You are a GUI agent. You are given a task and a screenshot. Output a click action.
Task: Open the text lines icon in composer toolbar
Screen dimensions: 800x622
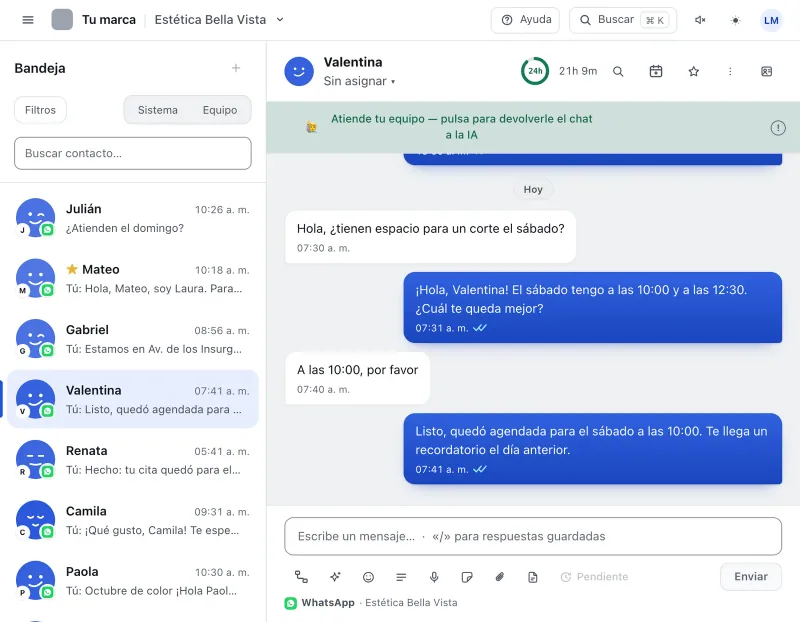tap(401, 577)
